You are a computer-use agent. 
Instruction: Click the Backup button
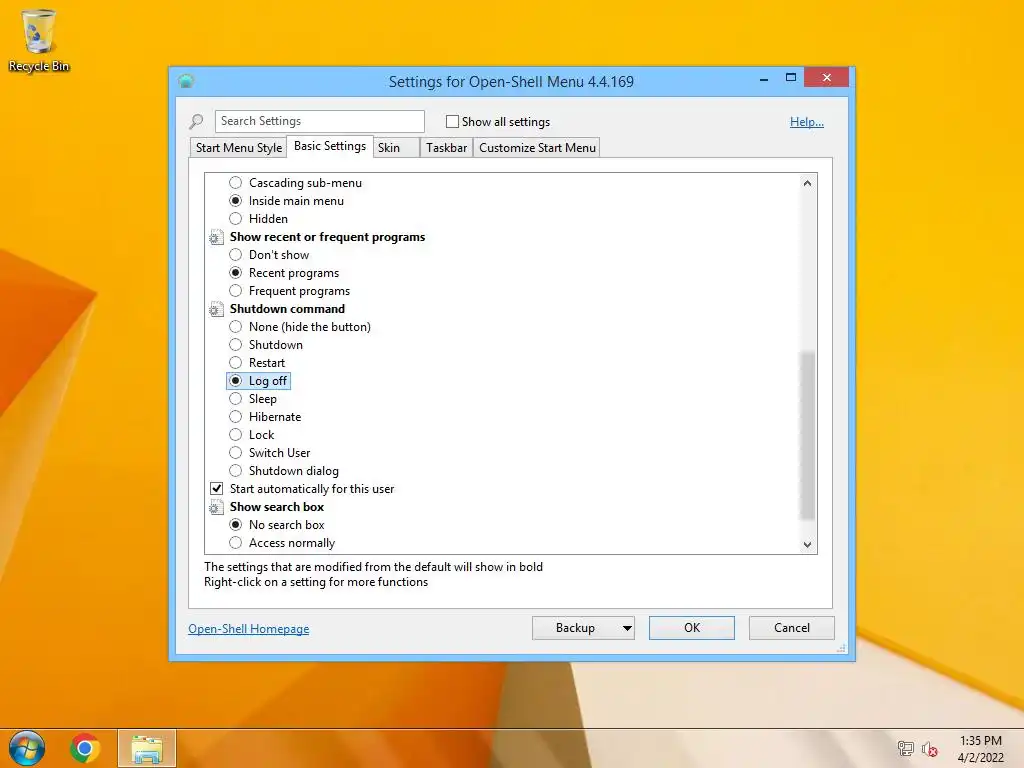(x=575, y=628)
